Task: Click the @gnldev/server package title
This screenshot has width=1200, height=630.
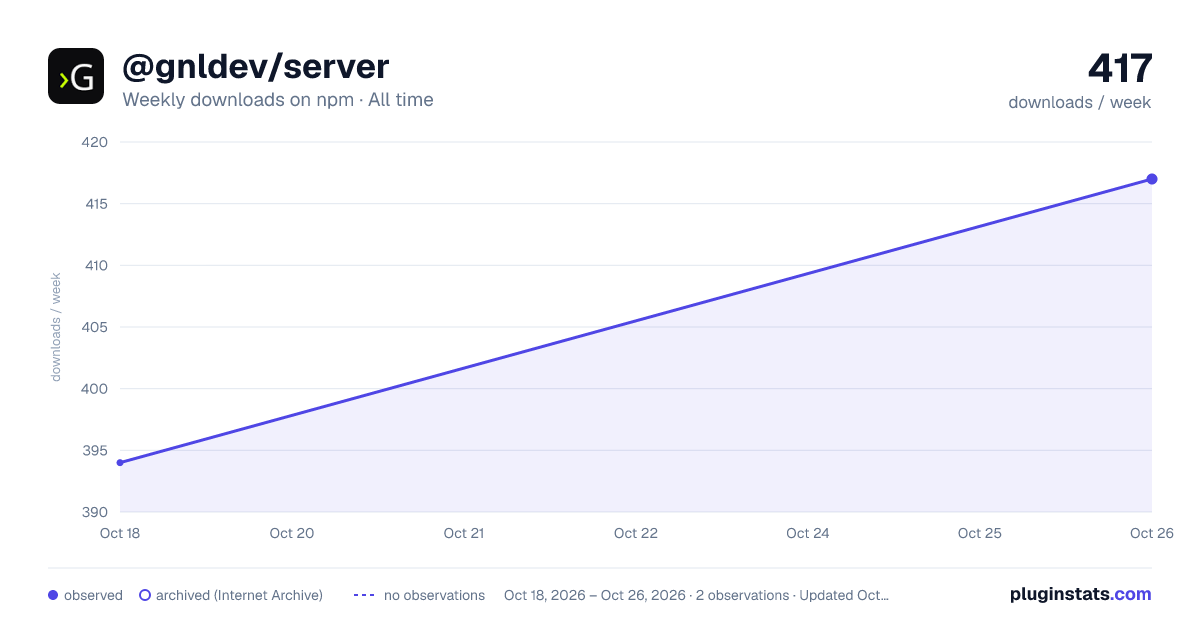Action: pos(255,67)
